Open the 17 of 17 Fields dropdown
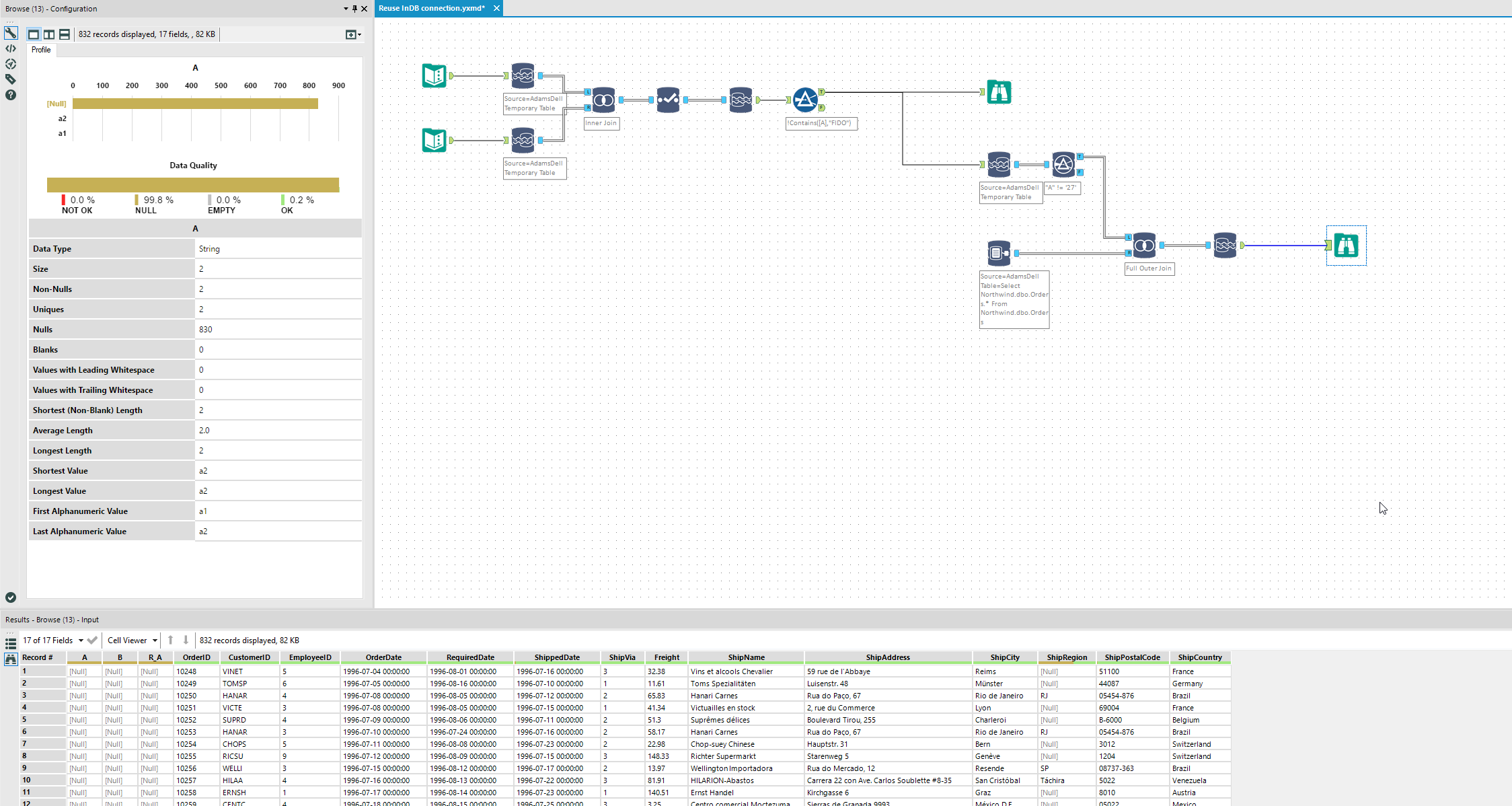Image resolution: width=1512 pixels, height=806 pixels. coord(53,640)
